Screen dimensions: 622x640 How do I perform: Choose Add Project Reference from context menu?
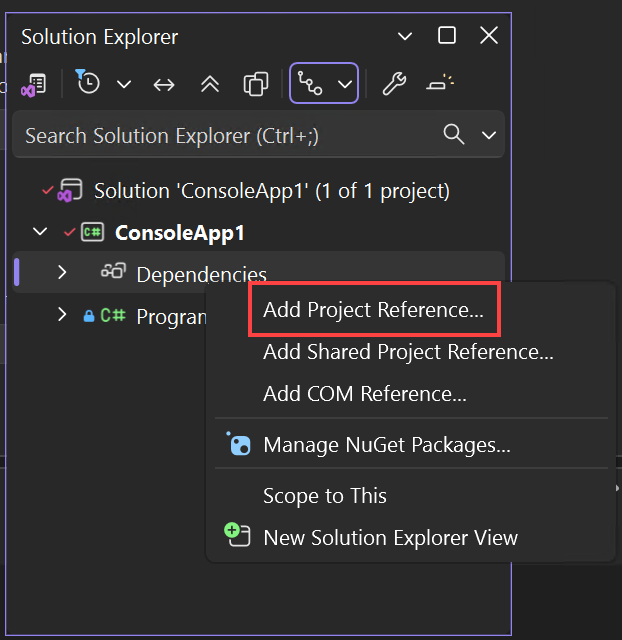click(x=373, y=310)
